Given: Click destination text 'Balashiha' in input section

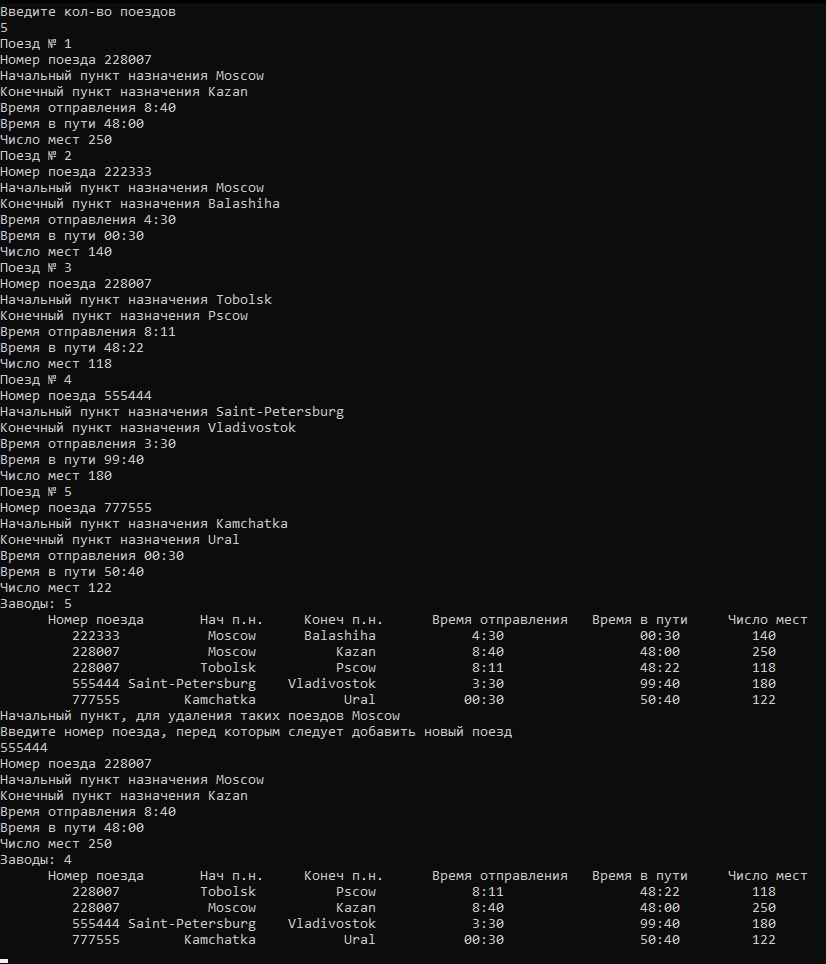Looking at the screenshot, I should click(243, 203).
